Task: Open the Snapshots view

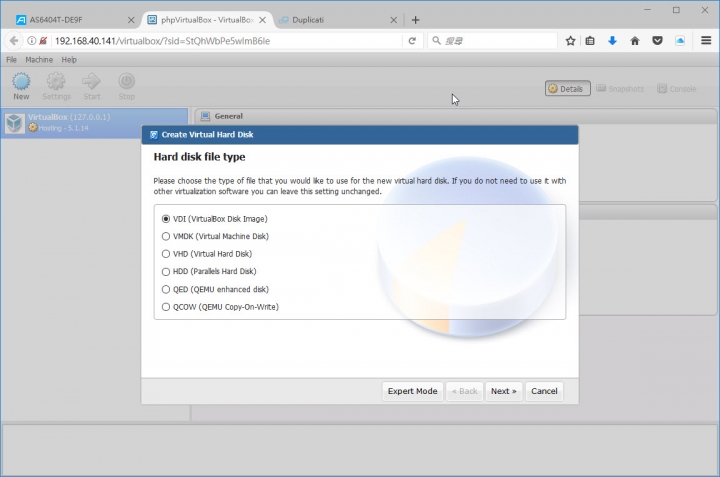Action: [620, 89]
